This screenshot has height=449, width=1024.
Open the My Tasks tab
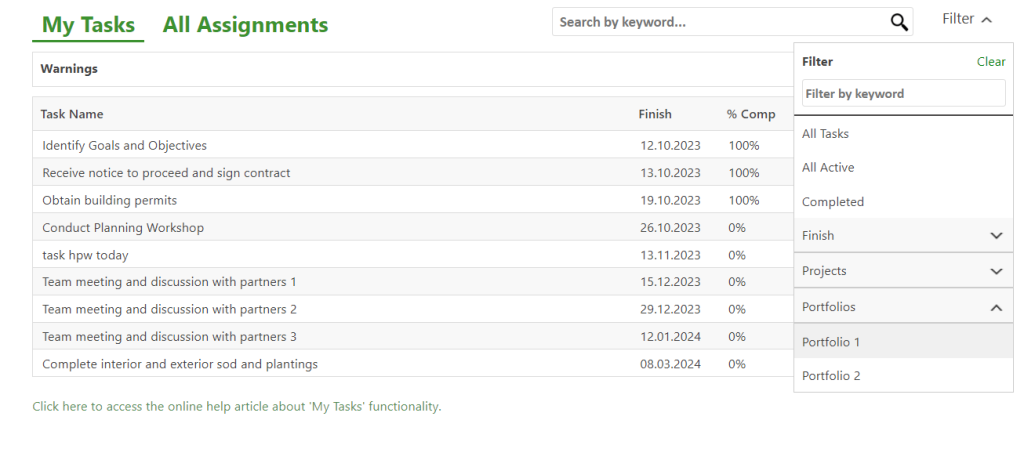[88, 25]
